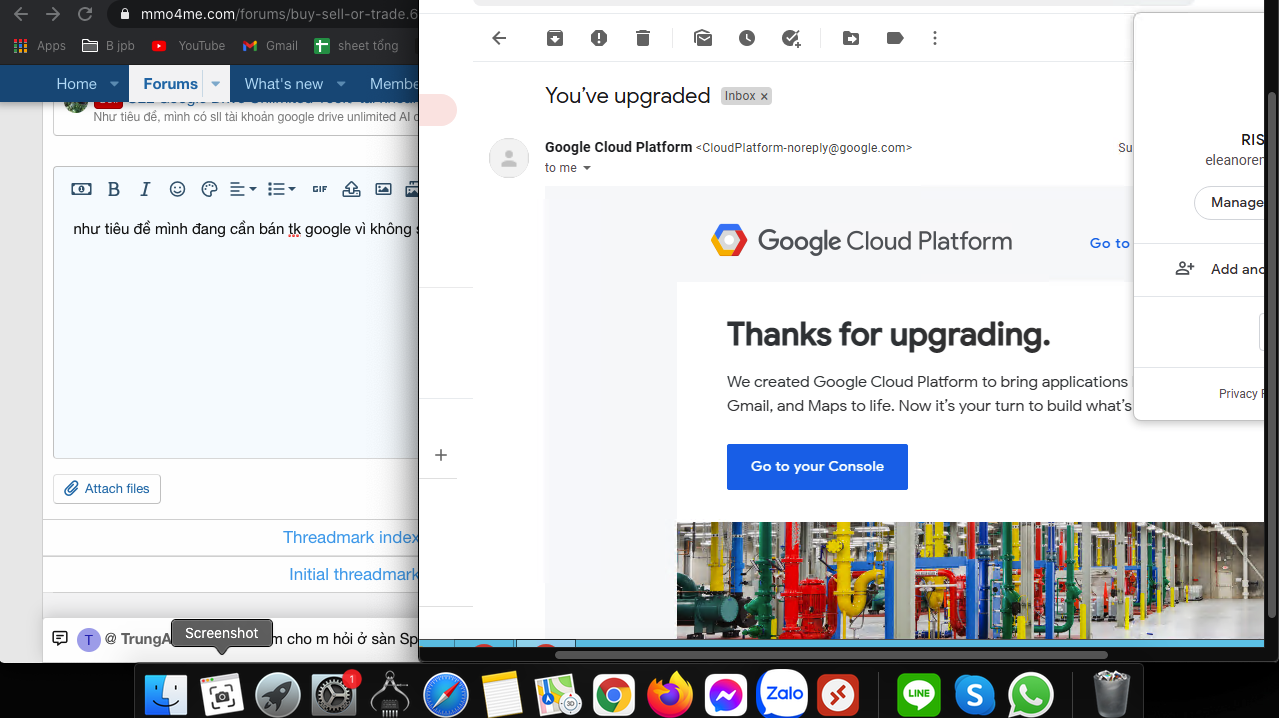Reload the mmo4me page
This screenshot has height=718, width=1279.
[x=85, y=14]
